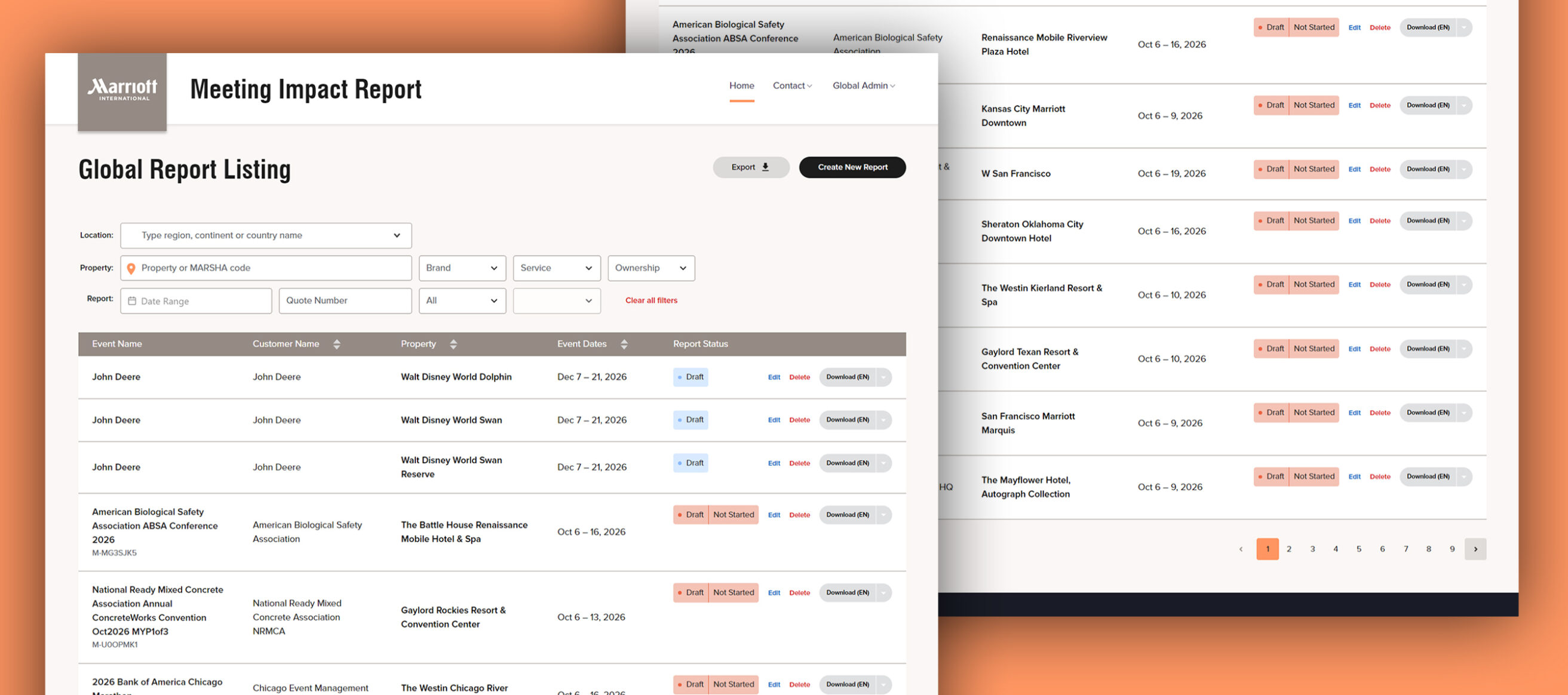Download (EN) the Battle House Renaissance report
Screen dimensions: 1568x695
(x=847, y=515)
